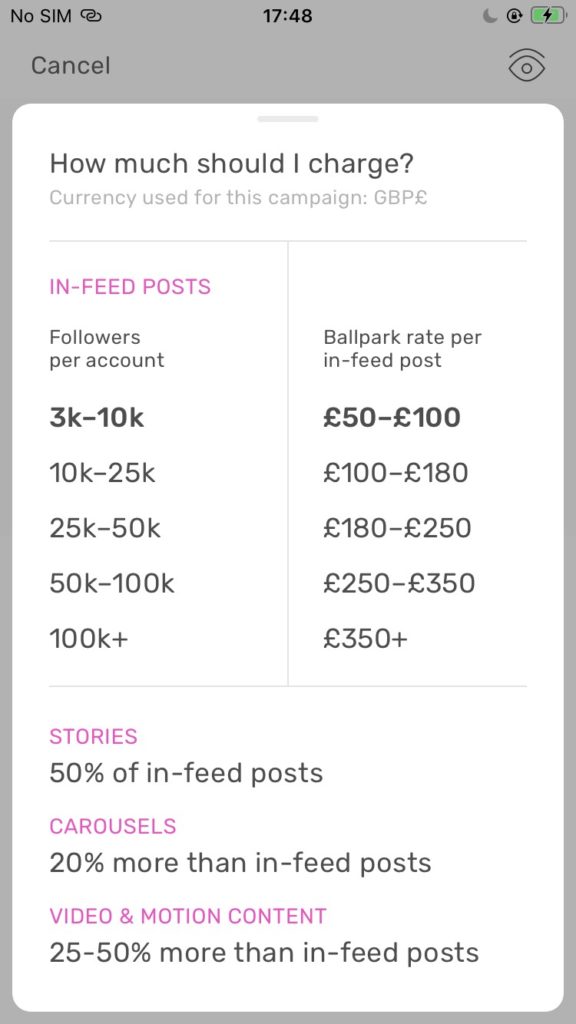The image size is (576, 1024).
Task: Select the 25k–50k followers tier
Action: click(105, 528)
